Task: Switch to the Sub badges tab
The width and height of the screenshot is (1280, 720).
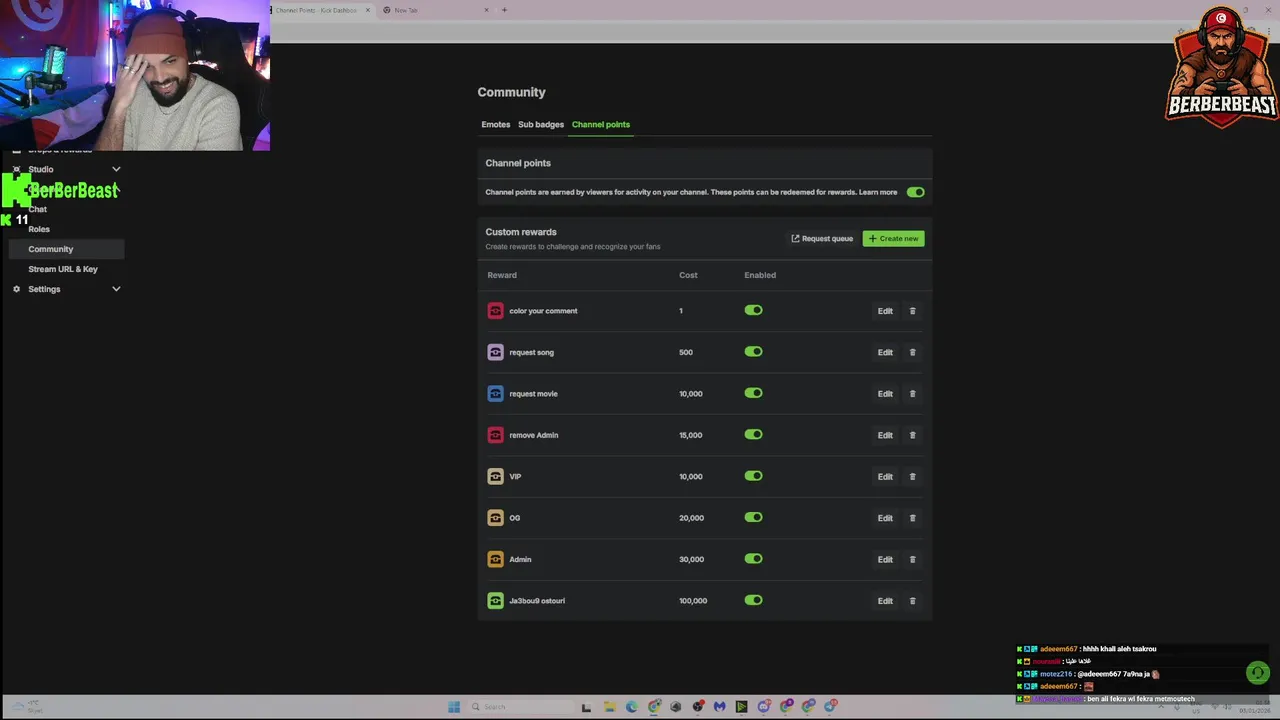Action: 541,125
